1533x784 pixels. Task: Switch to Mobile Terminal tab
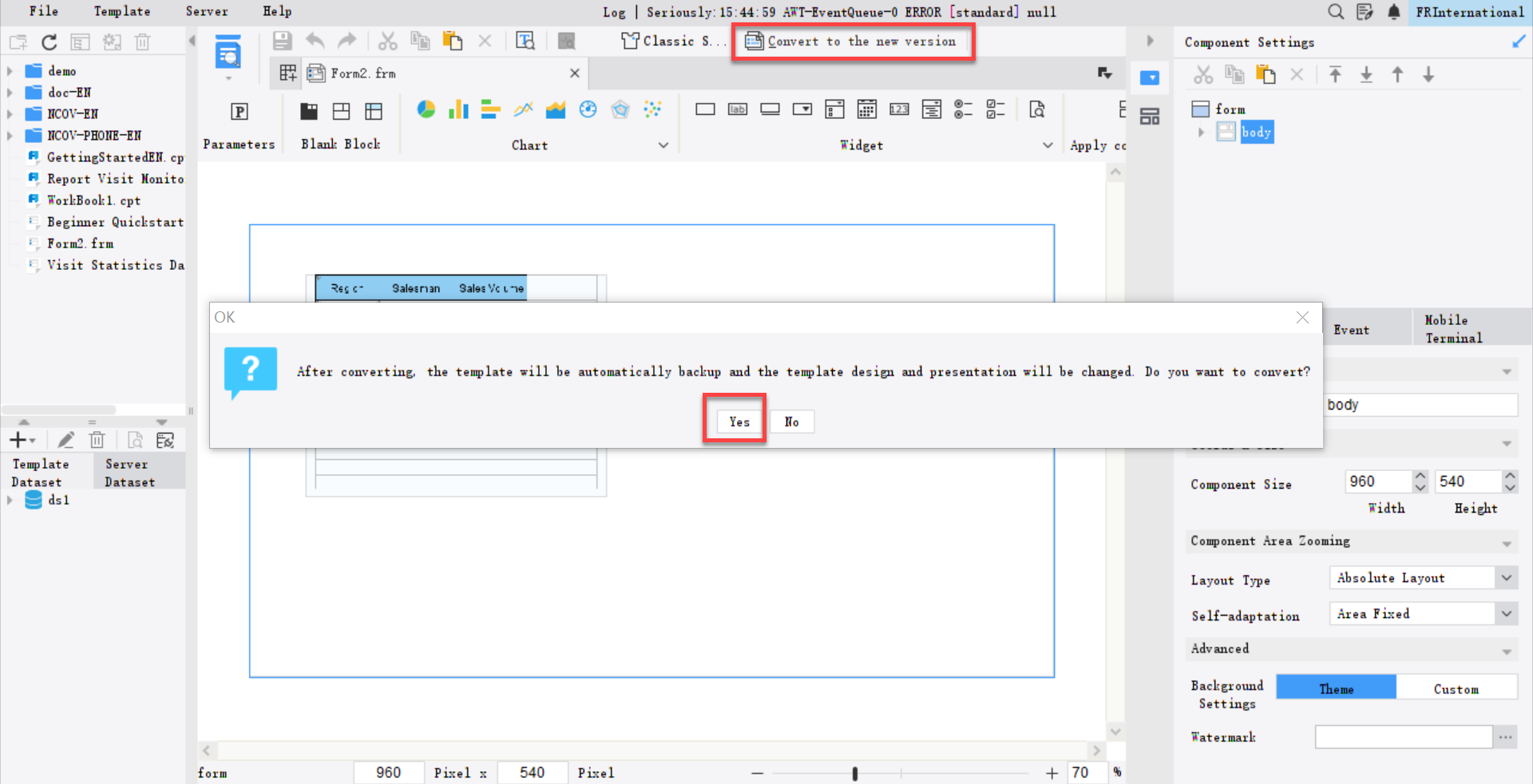coord(1472,328)
